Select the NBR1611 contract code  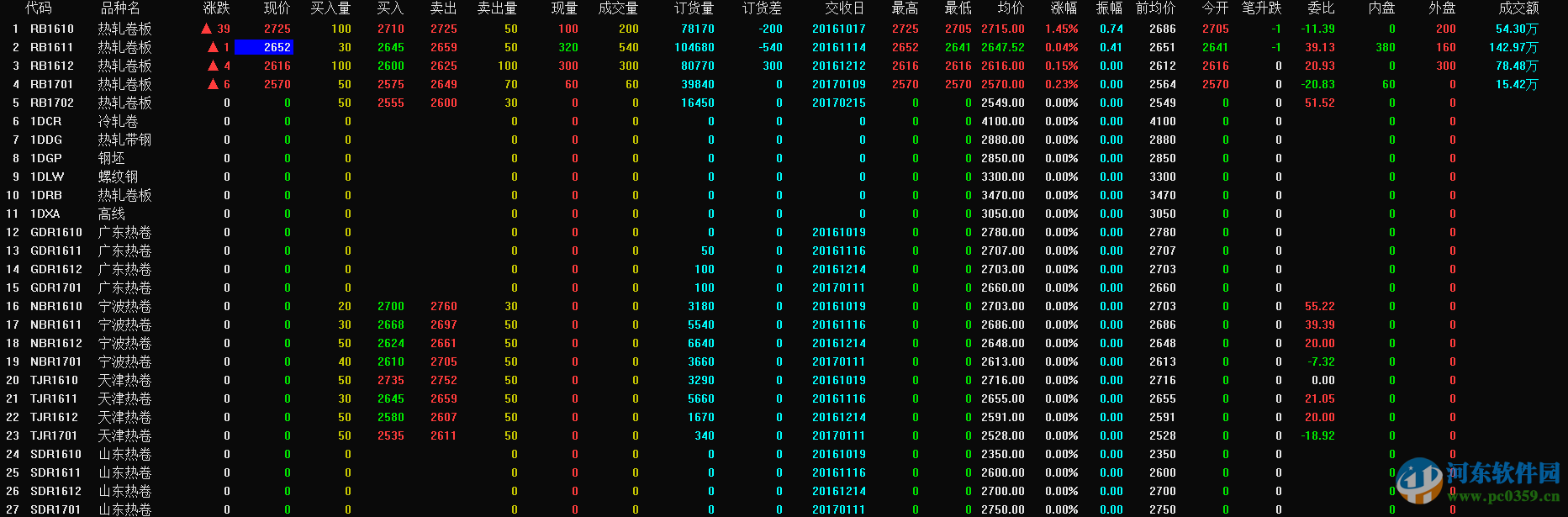[x=56, y=324]
